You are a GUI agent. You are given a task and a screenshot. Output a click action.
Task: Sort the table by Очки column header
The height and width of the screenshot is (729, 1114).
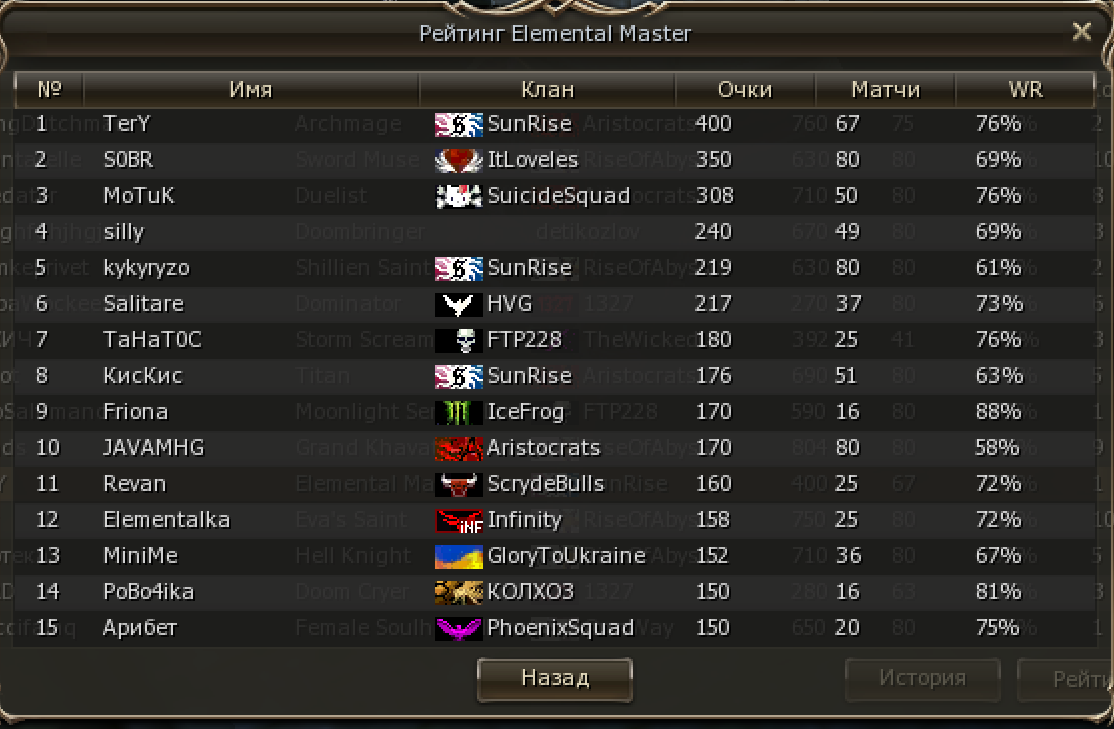tap(745, 90)
